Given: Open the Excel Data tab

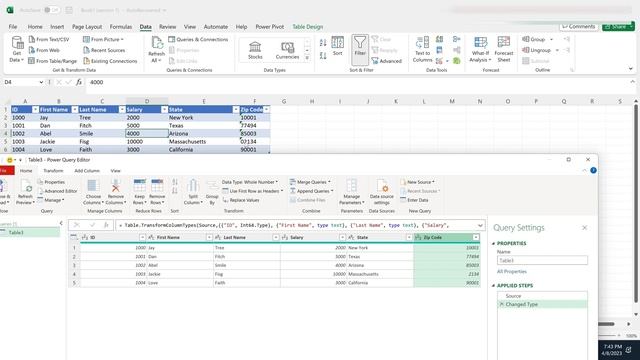Looking at the screenshot, I should coord(145,27).
